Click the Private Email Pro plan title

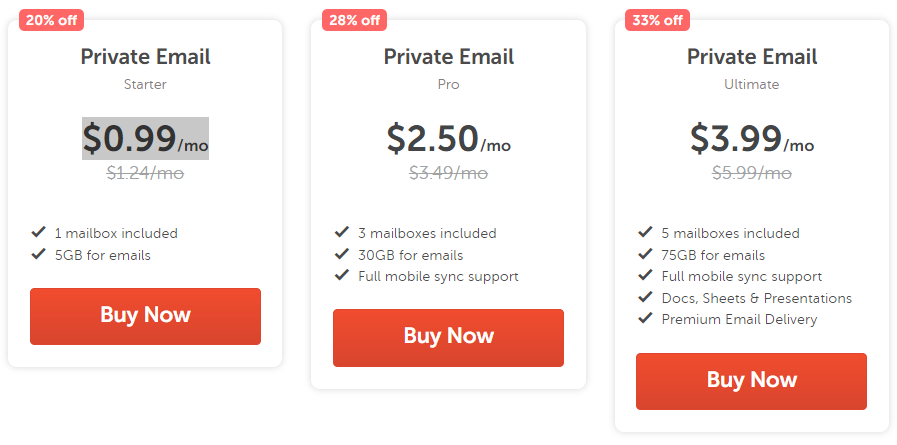[x=448, y=58]
